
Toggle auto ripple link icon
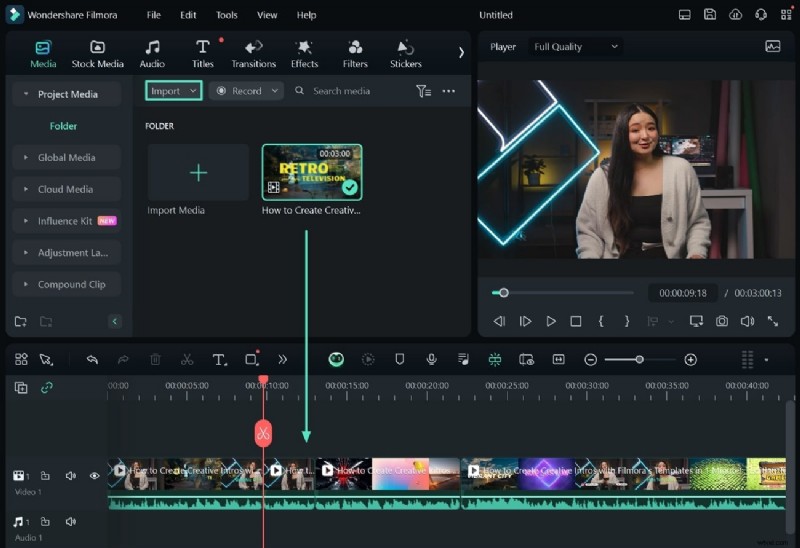46,388
